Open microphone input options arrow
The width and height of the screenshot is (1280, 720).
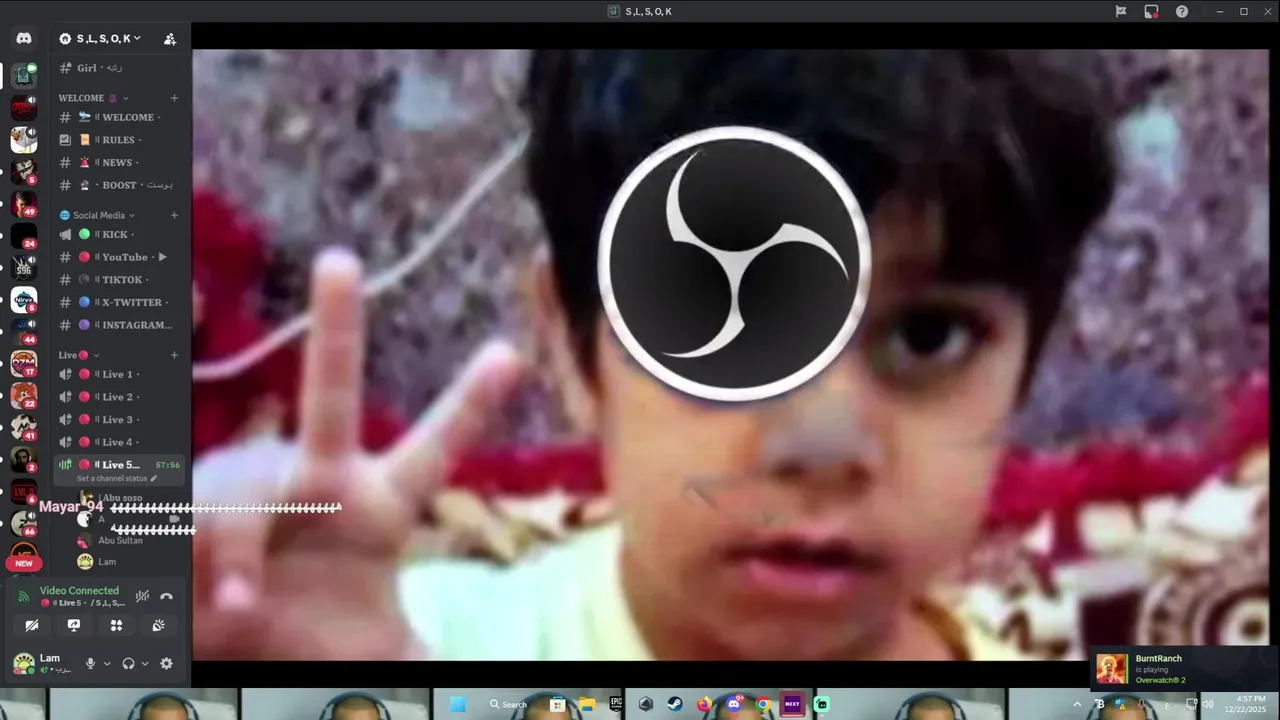(x=106, y=663)
